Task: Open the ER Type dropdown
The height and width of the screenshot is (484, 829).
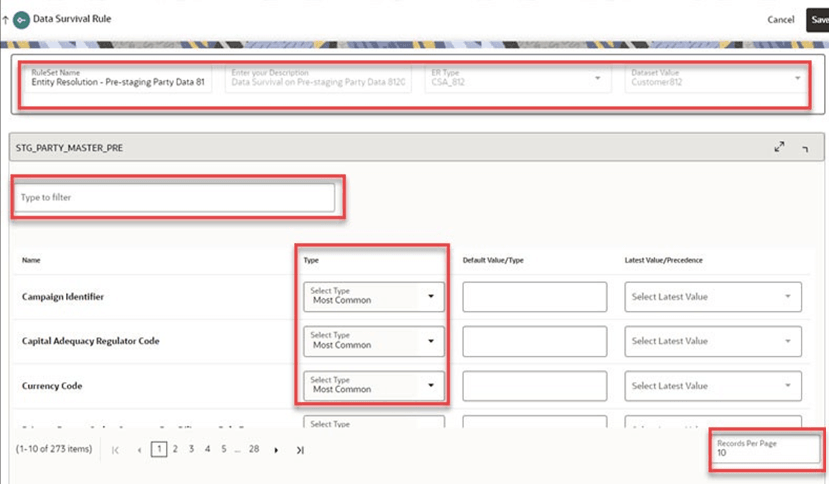Action: [x=518, y=78]
